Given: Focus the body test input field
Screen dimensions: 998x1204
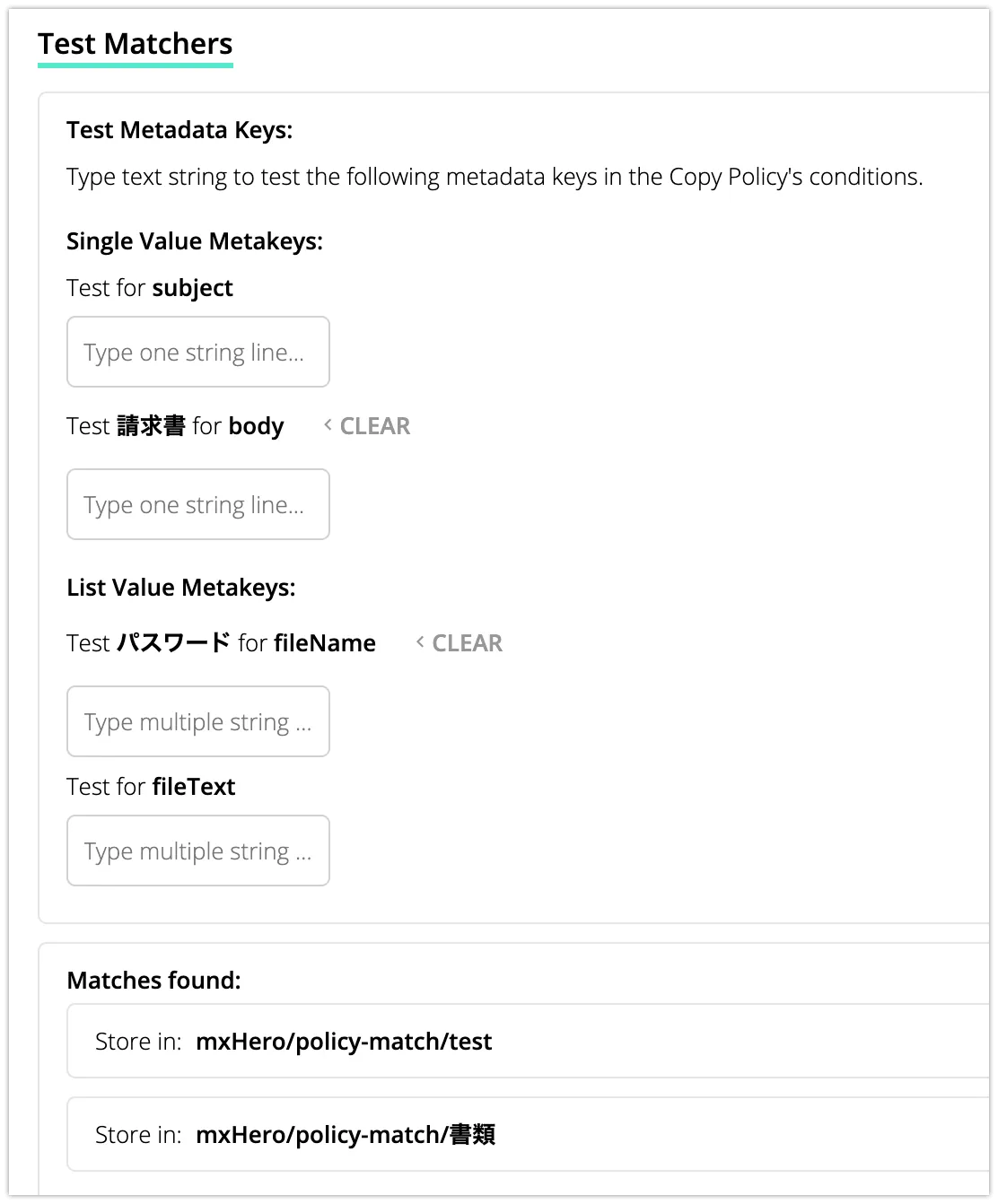Looking at the screenshot, I should [198, 504].
